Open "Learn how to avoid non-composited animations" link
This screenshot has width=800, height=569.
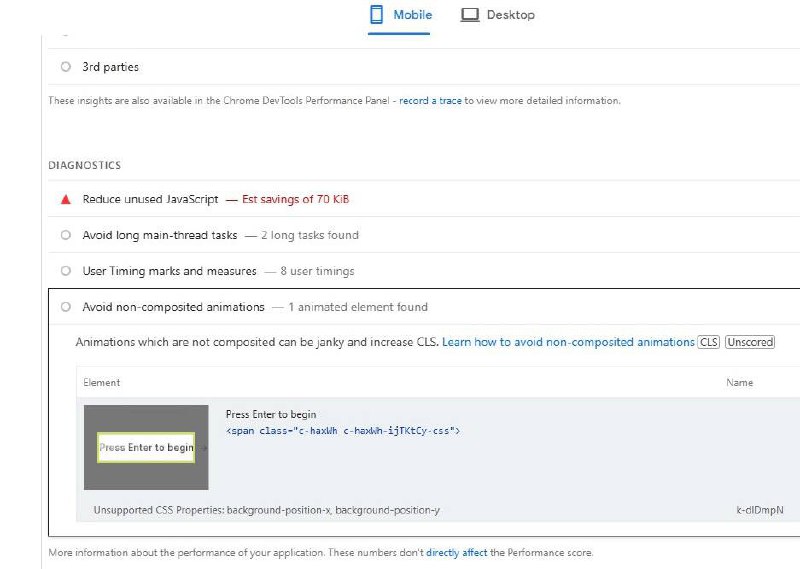(x=568, y=342)
